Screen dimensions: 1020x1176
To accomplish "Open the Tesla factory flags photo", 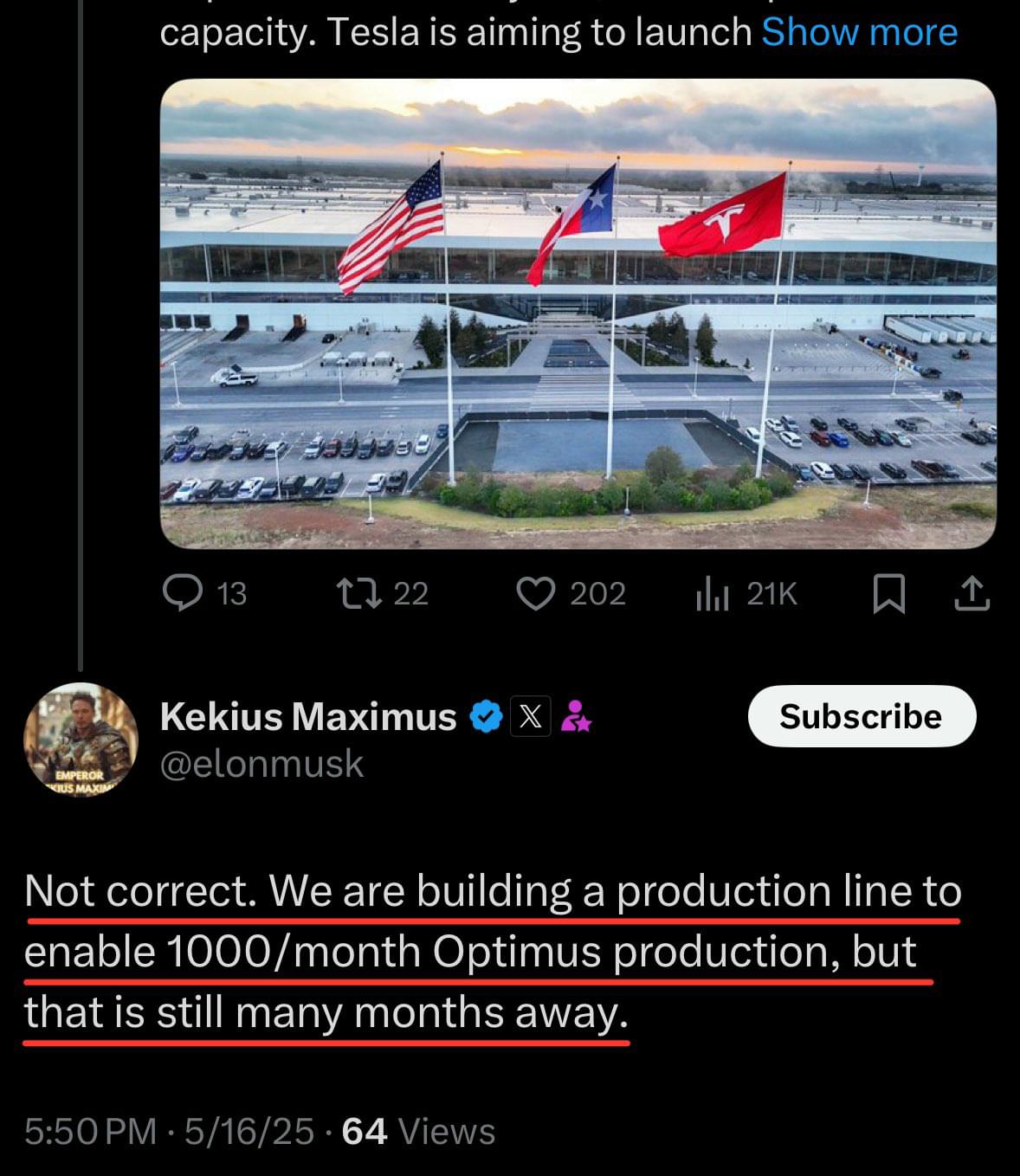I will (574, 314).
